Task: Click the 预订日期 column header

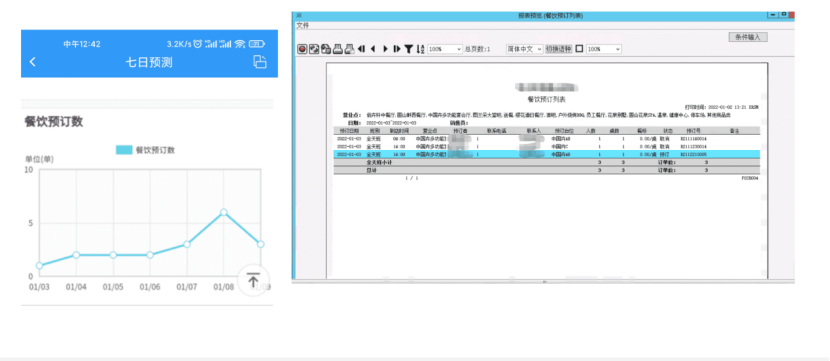Action: point(348,130)
